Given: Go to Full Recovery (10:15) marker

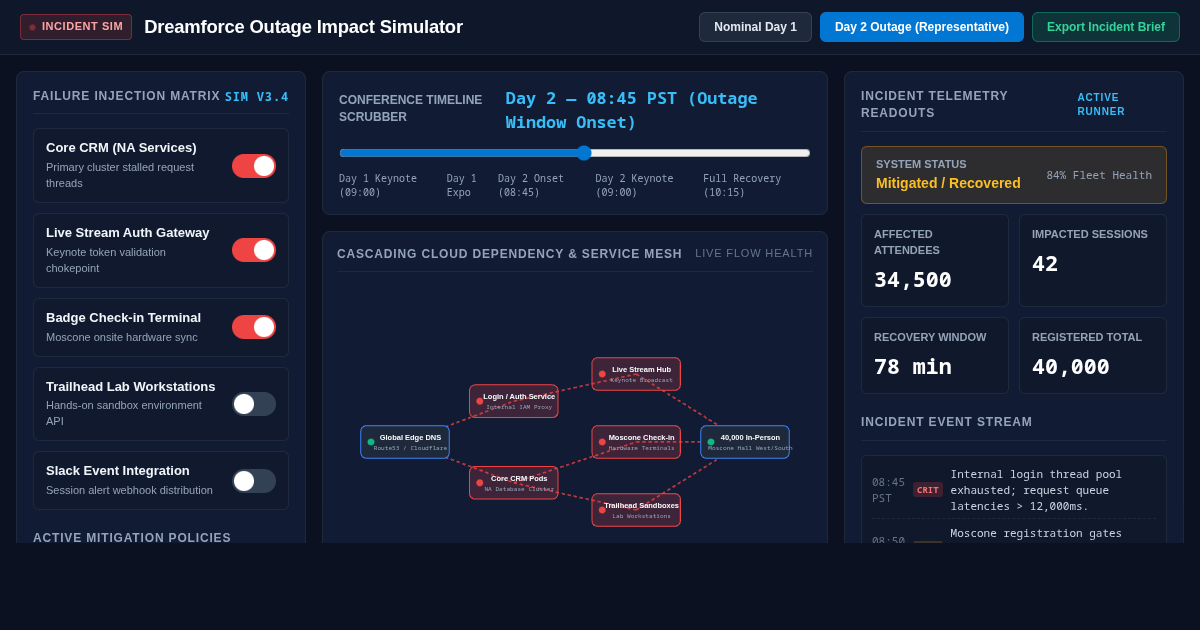Looking at the screenshot, I should [x=742, y=185].
